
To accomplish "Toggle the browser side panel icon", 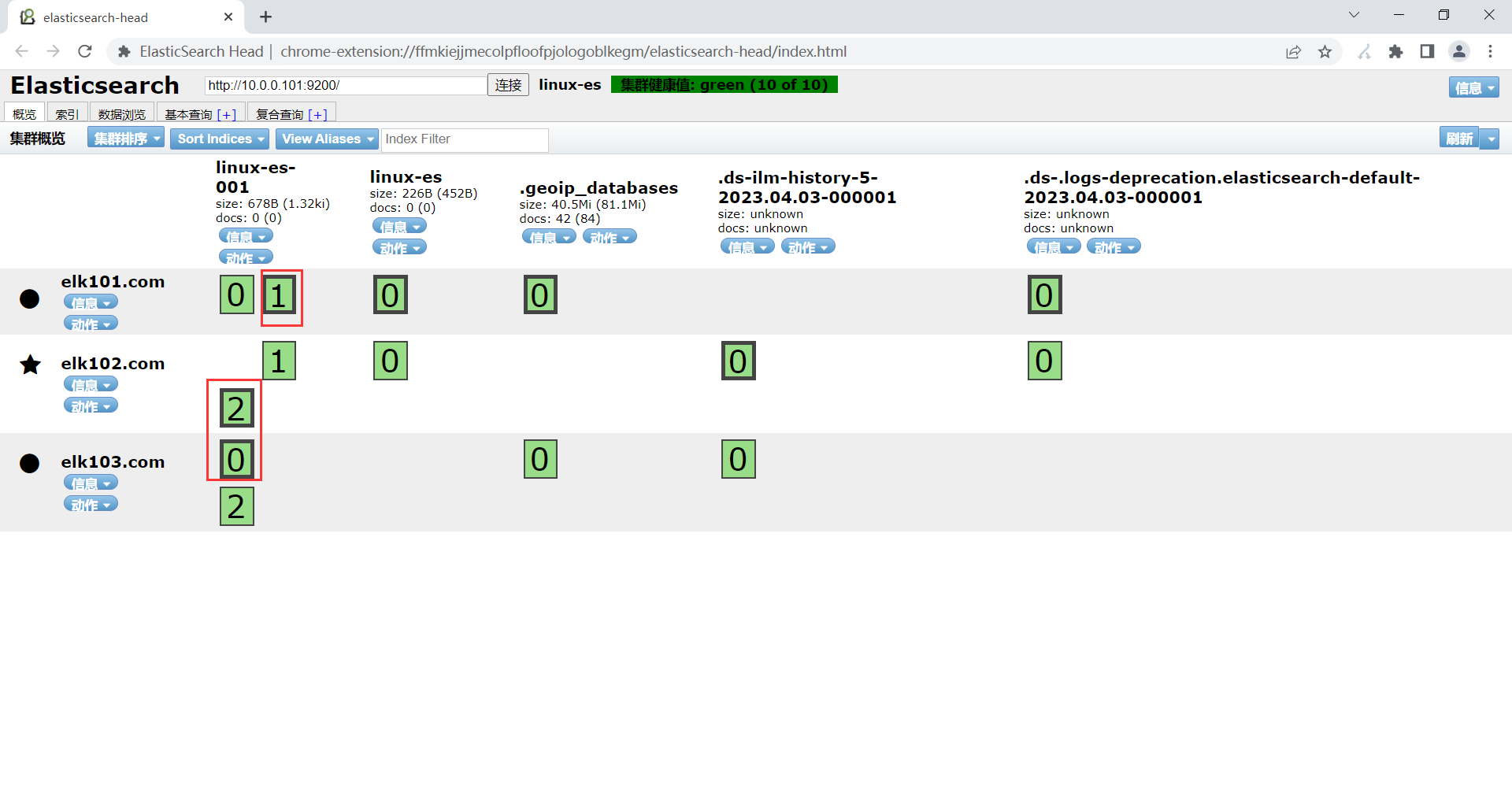I will click(x=1427, y=51).
